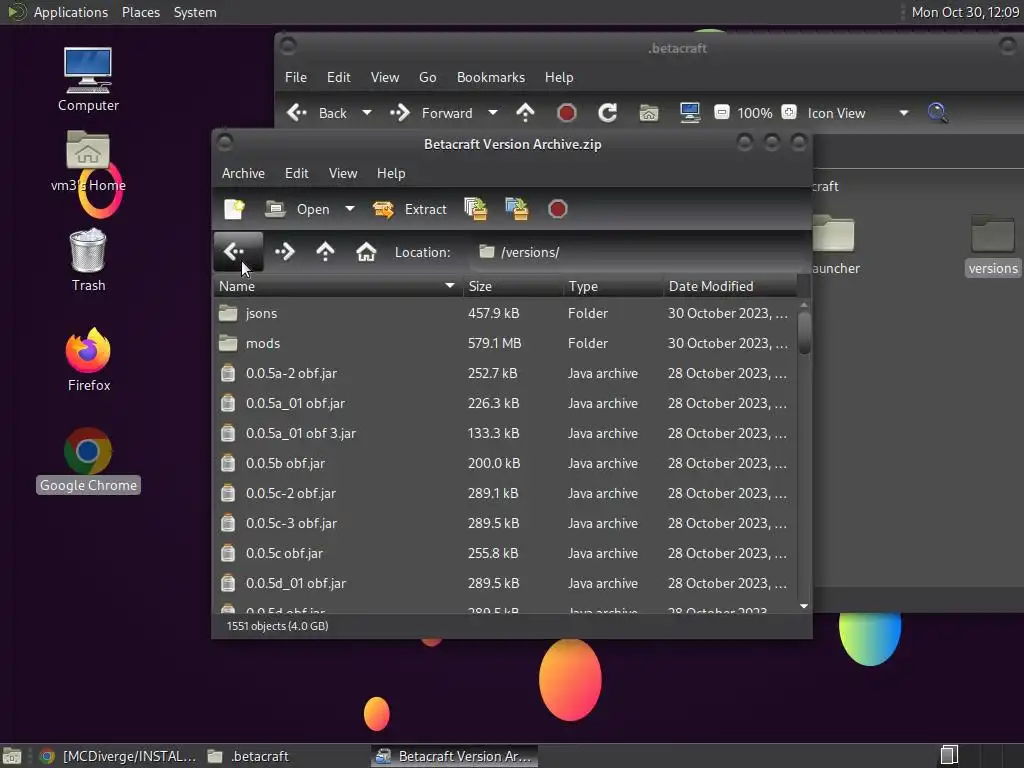Open Go menu in .betacraft window
The width and height of the screenshot is (1024, 768).
(428, 77)
